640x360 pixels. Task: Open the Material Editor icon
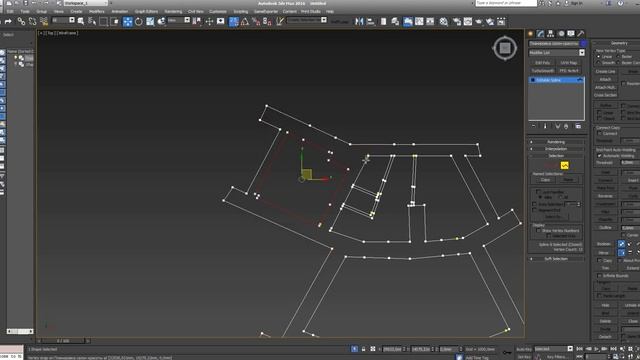pyautogui.click(x=444, y=21)
